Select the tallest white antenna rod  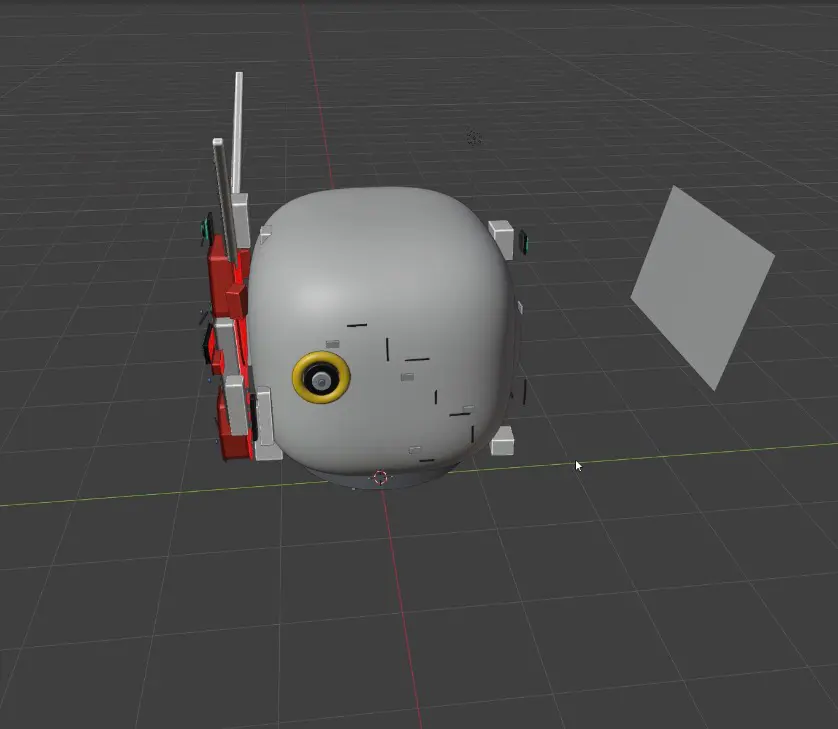tap(237, 132)
